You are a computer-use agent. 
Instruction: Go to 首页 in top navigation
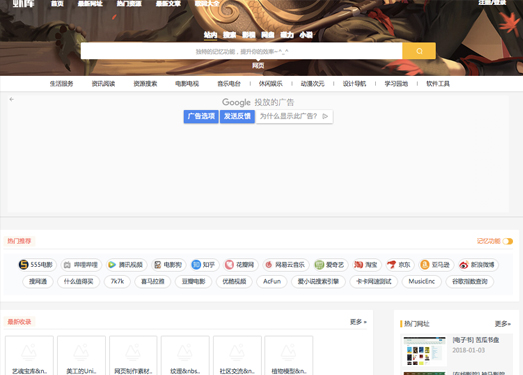click(57, 3)
